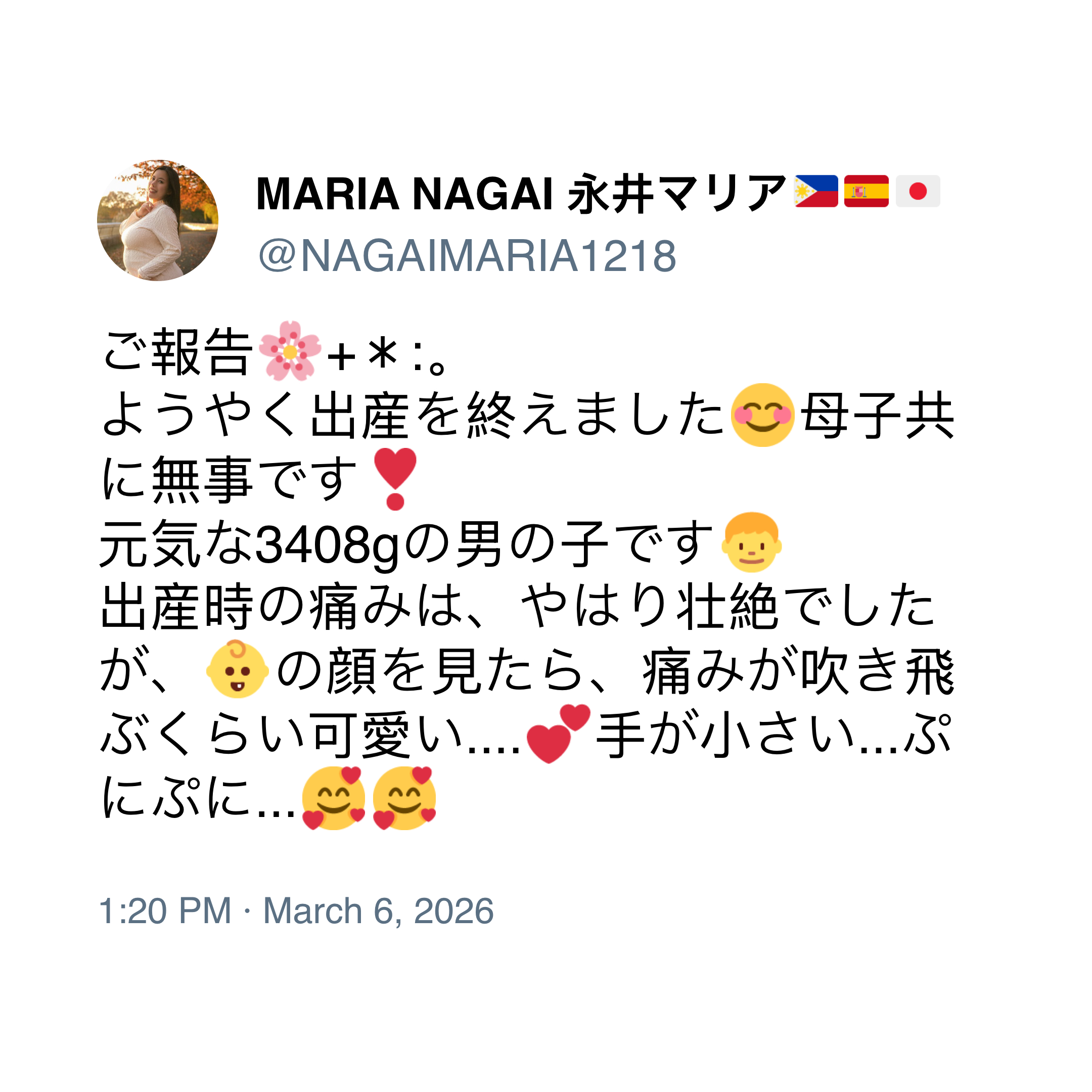
Task: Click the Philippines flag emoji
Action: point(816,191)
